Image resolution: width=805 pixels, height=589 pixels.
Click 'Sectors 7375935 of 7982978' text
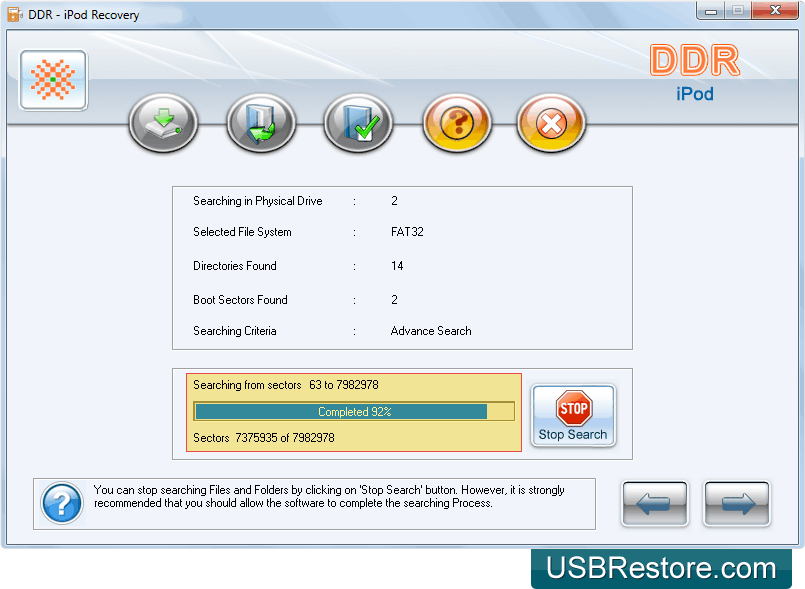[264, 438]
